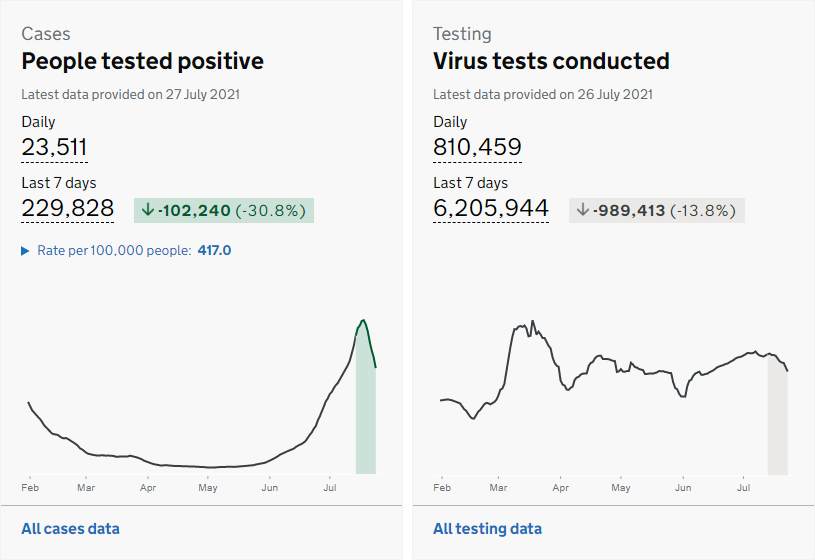Click the grey down arrow in testing change
Image resolution: width=815 pixels, height=560 pixels.
[x=583, y=210]
